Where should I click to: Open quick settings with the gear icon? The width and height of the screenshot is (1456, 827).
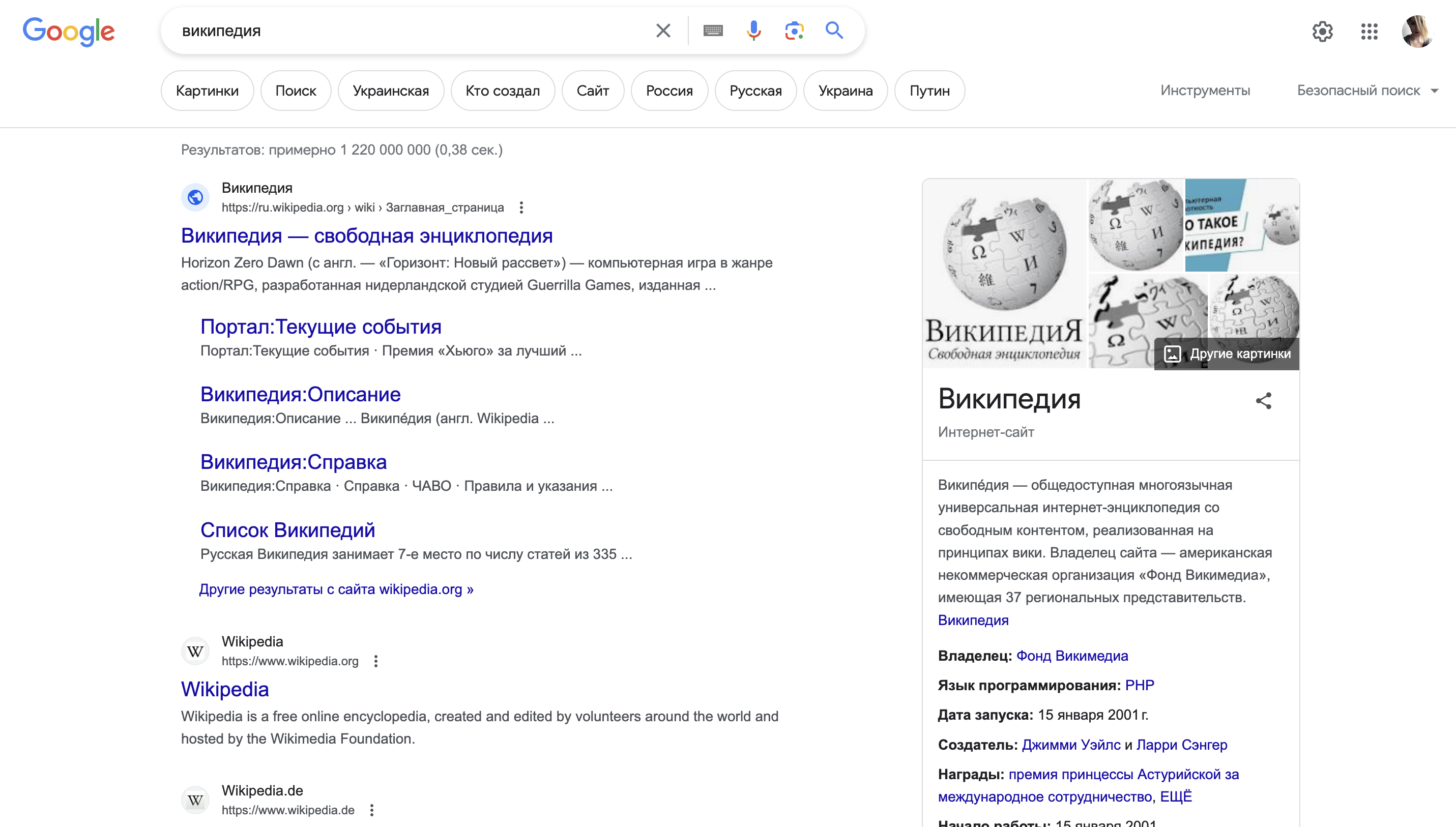[x=1323, y=31]
